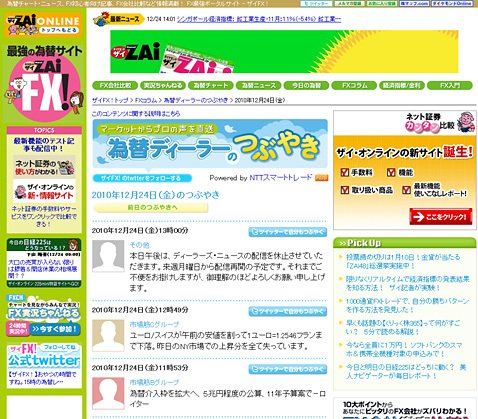Open the PickUp link about くりっく株365
The width and height of the screenshot is (478, 419).
click(403, 327)
